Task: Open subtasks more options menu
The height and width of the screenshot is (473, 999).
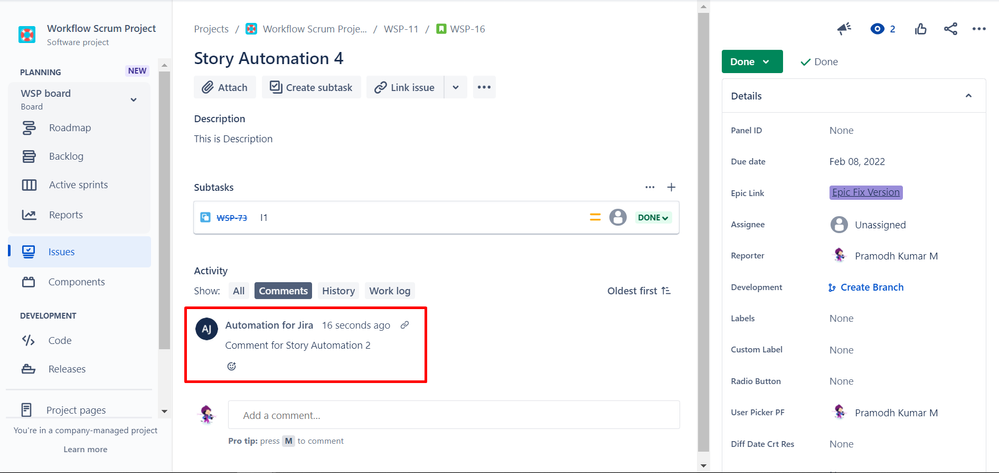Action: click(x=650, y=187)
